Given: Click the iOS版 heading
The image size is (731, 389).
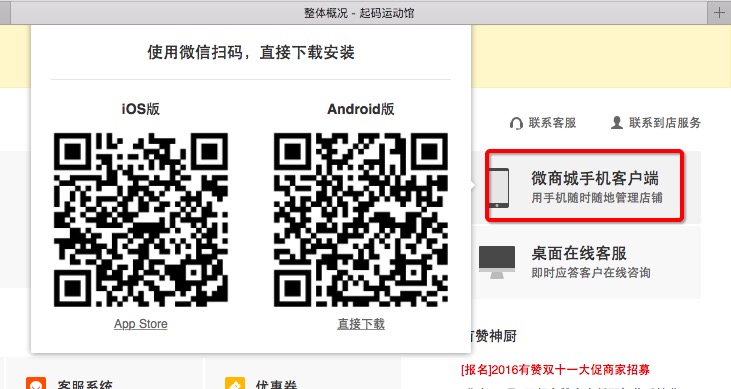Looking at the screenshot, I should 141,109.
